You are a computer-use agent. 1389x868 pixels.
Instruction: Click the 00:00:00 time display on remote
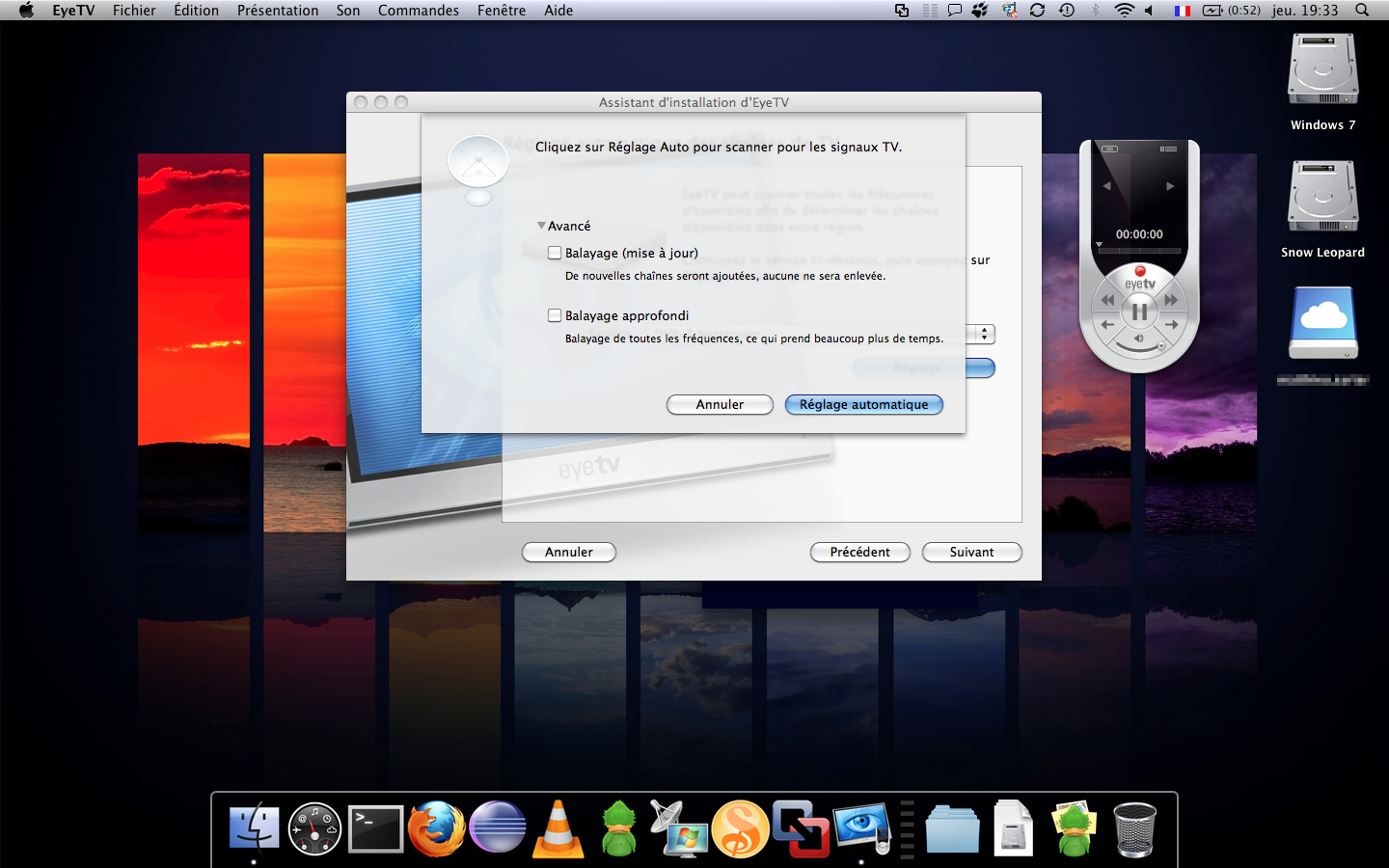coord(1139,234)
